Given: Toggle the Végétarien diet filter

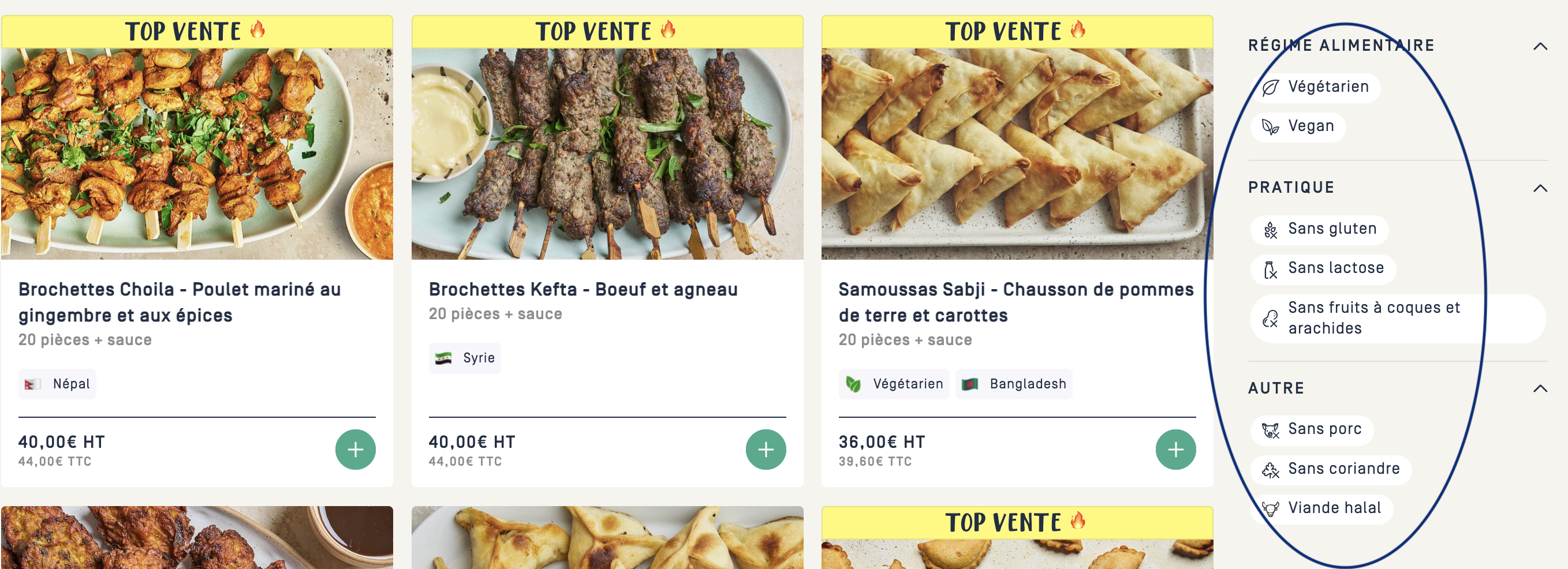Looking at the screenshot, I should pyautogui.click(x=1316, y=87).
